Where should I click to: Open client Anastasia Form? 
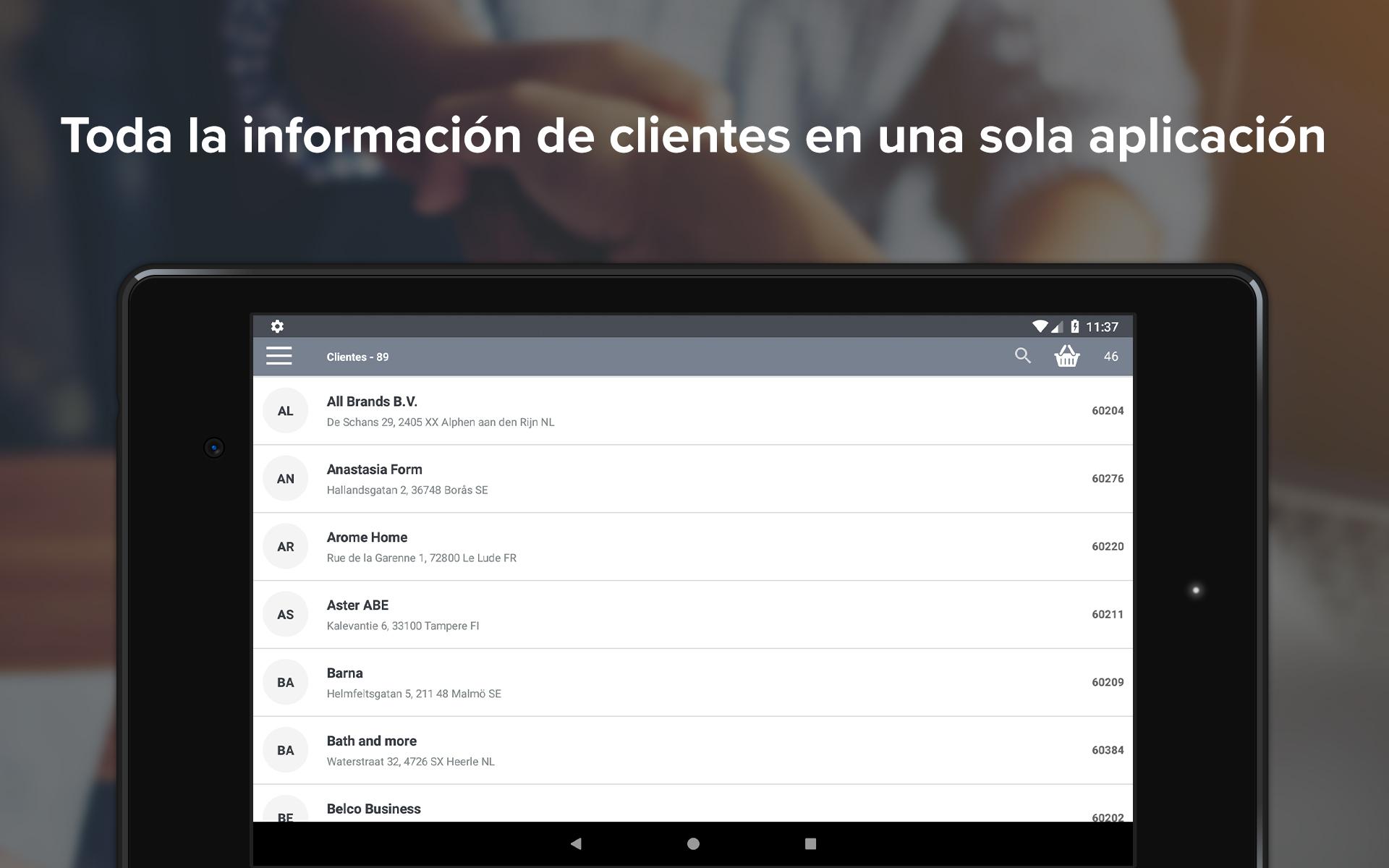click(x=692, y=478)
